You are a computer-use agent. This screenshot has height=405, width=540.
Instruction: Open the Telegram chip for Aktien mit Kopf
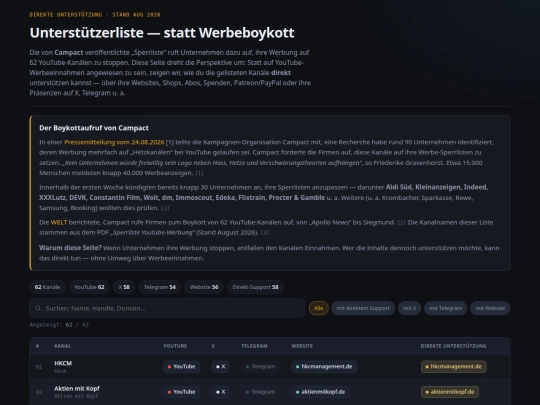click(260, 392)
